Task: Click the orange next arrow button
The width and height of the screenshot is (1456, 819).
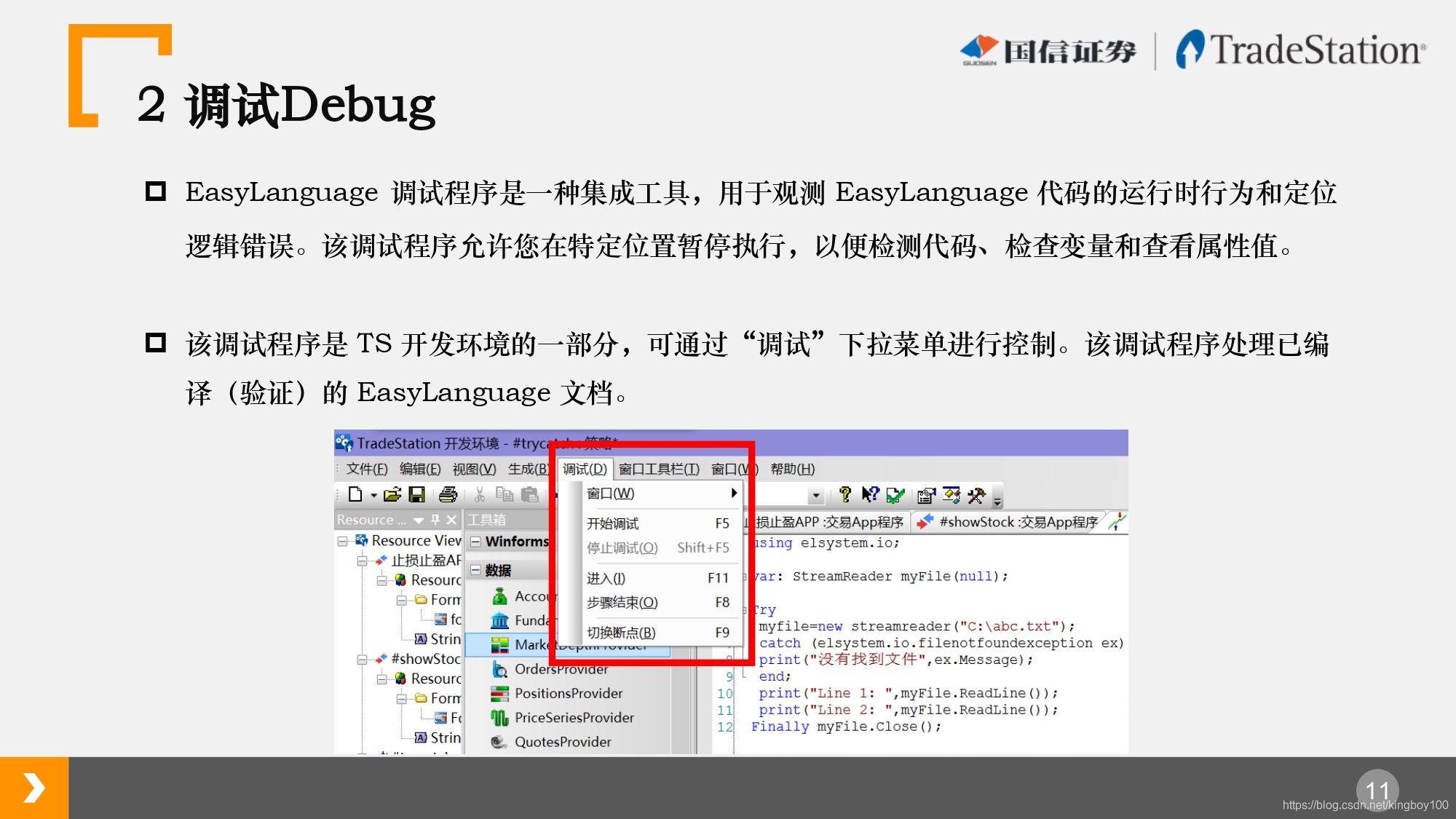Action: click(x=34, y=788)
